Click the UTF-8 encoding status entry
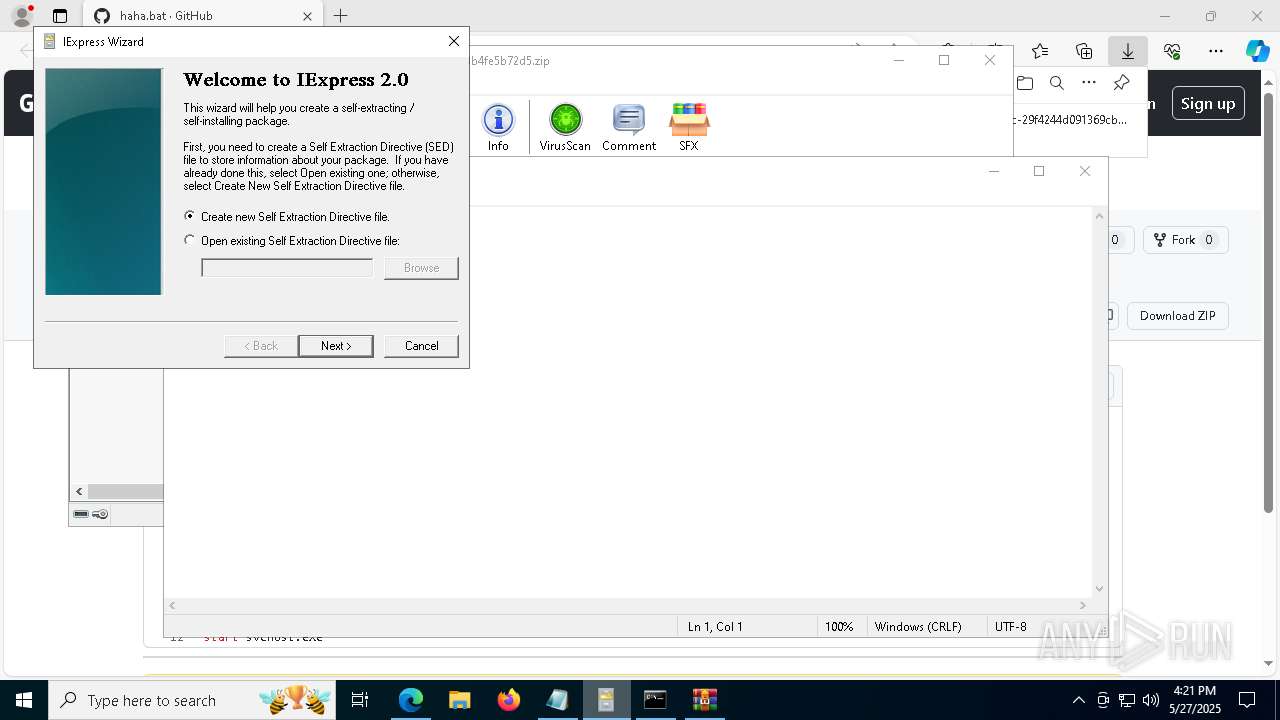Viewport: 1280px width, 720px height. 1011,627
